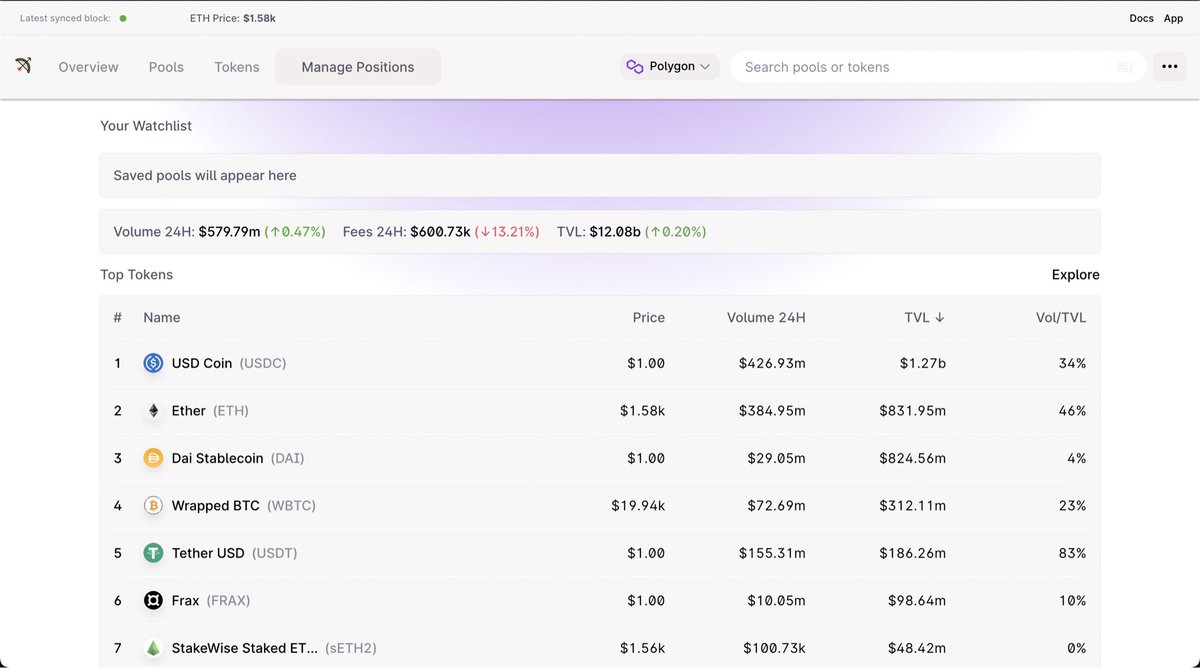Screen dimensions: 1200x668
Task: Click the Frax token icon
Action: 153,601
